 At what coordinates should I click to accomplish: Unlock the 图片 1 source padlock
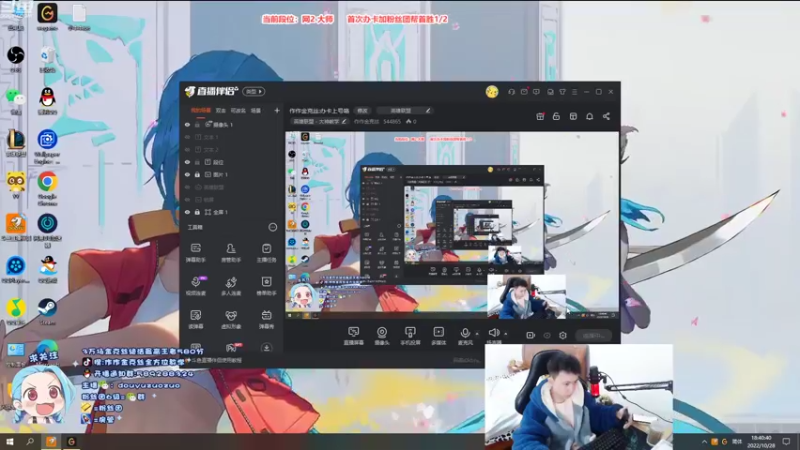point(197,174)
